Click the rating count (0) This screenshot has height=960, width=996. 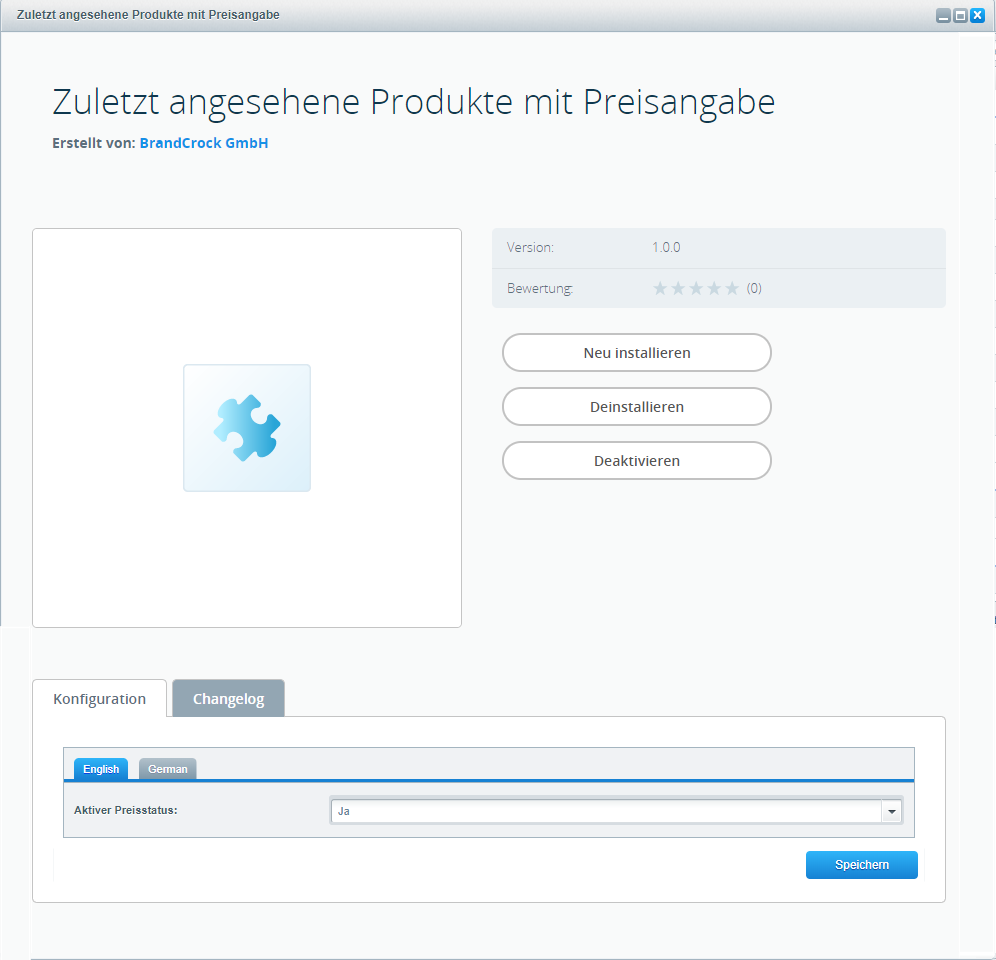pyautogui.click(x=754, y=288)
